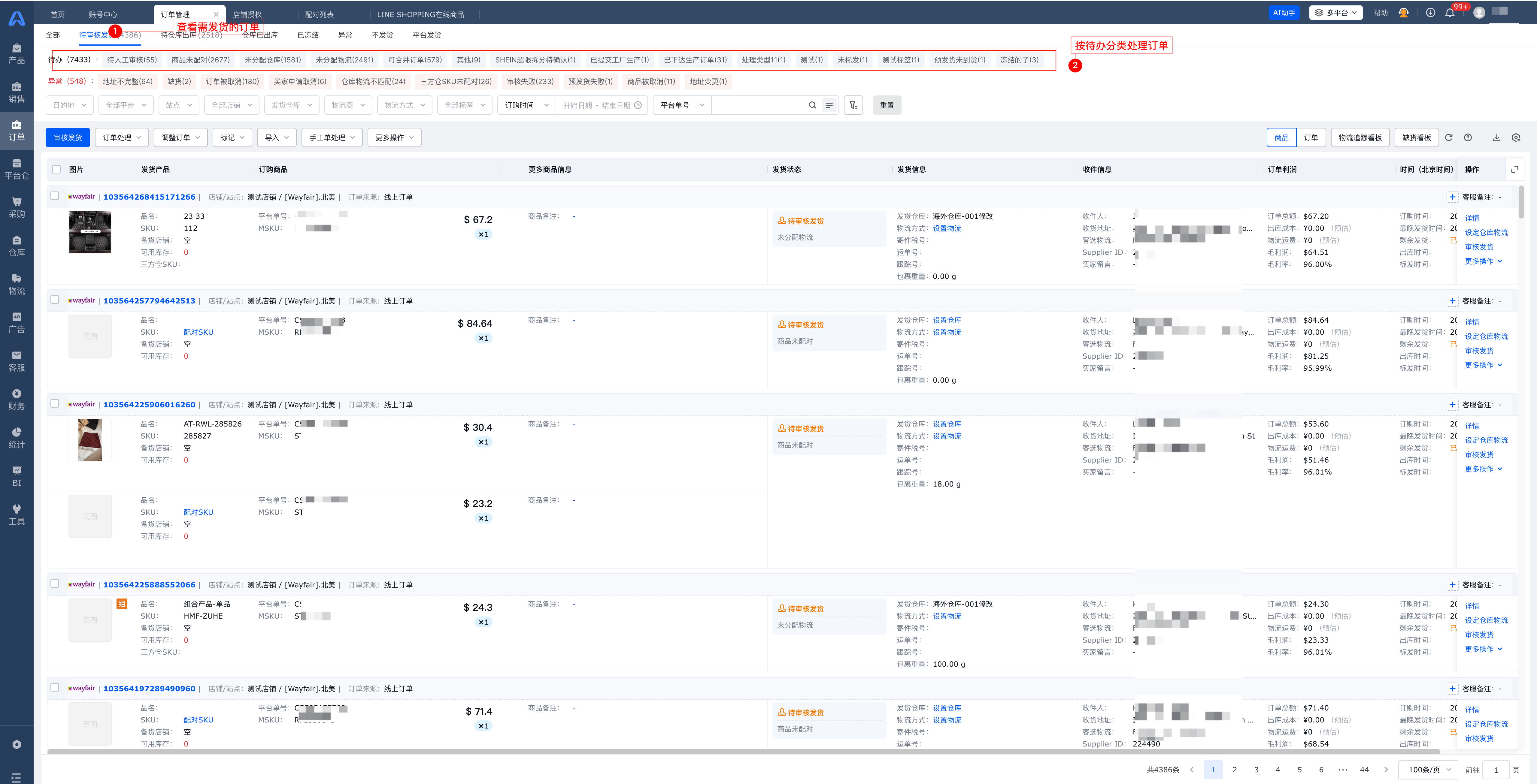Open the notification bell with 99+ badge
1537x784 pixels.
[x=1450, y=13]
